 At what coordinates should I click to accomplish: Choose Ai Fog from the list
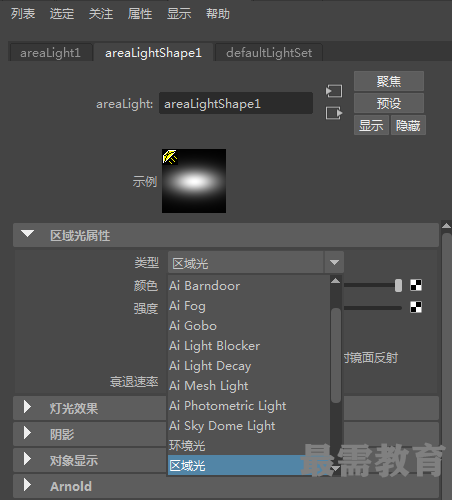click(249, 306)
